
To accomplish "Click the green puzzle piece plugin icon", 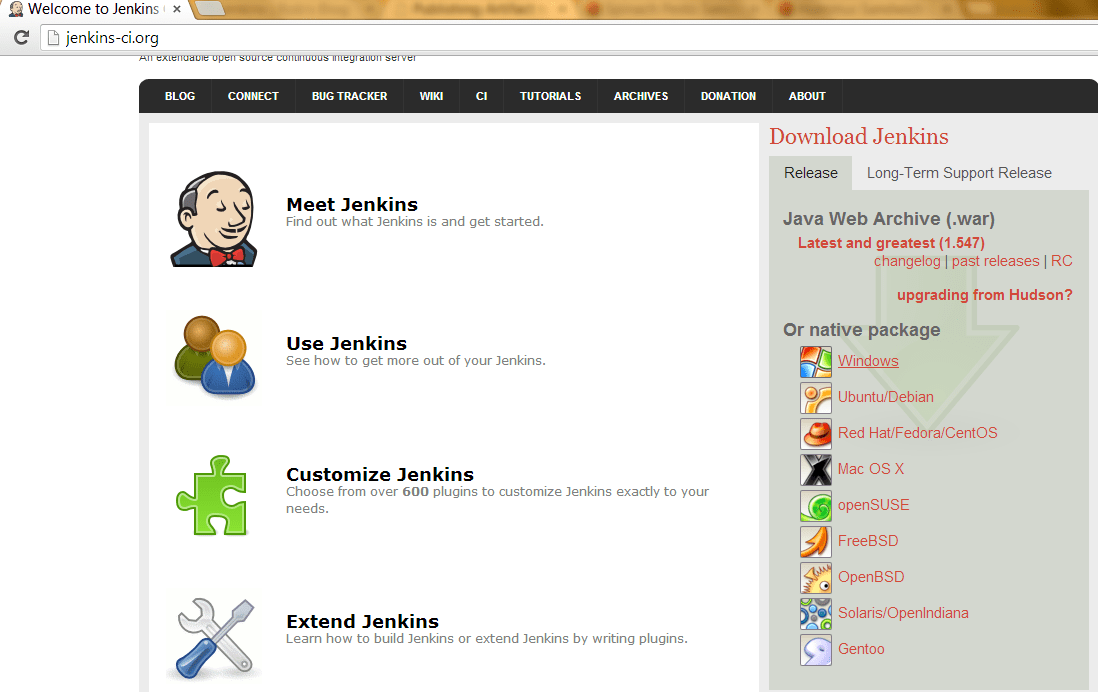I will tap(211, 496).
